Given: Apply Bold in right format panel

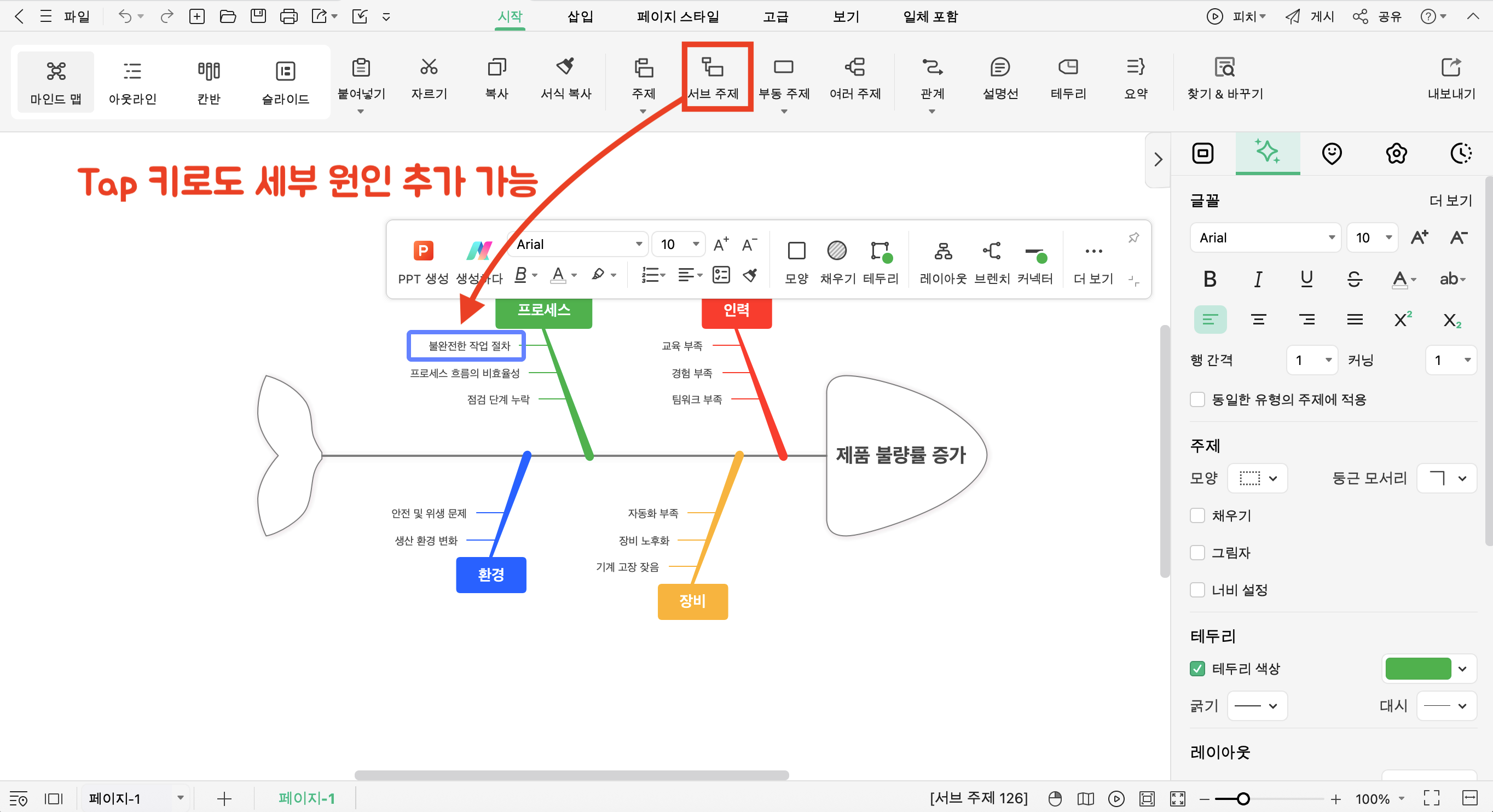Looking at the screenshot, I should pyautogui.click(x=1210, y=280).
